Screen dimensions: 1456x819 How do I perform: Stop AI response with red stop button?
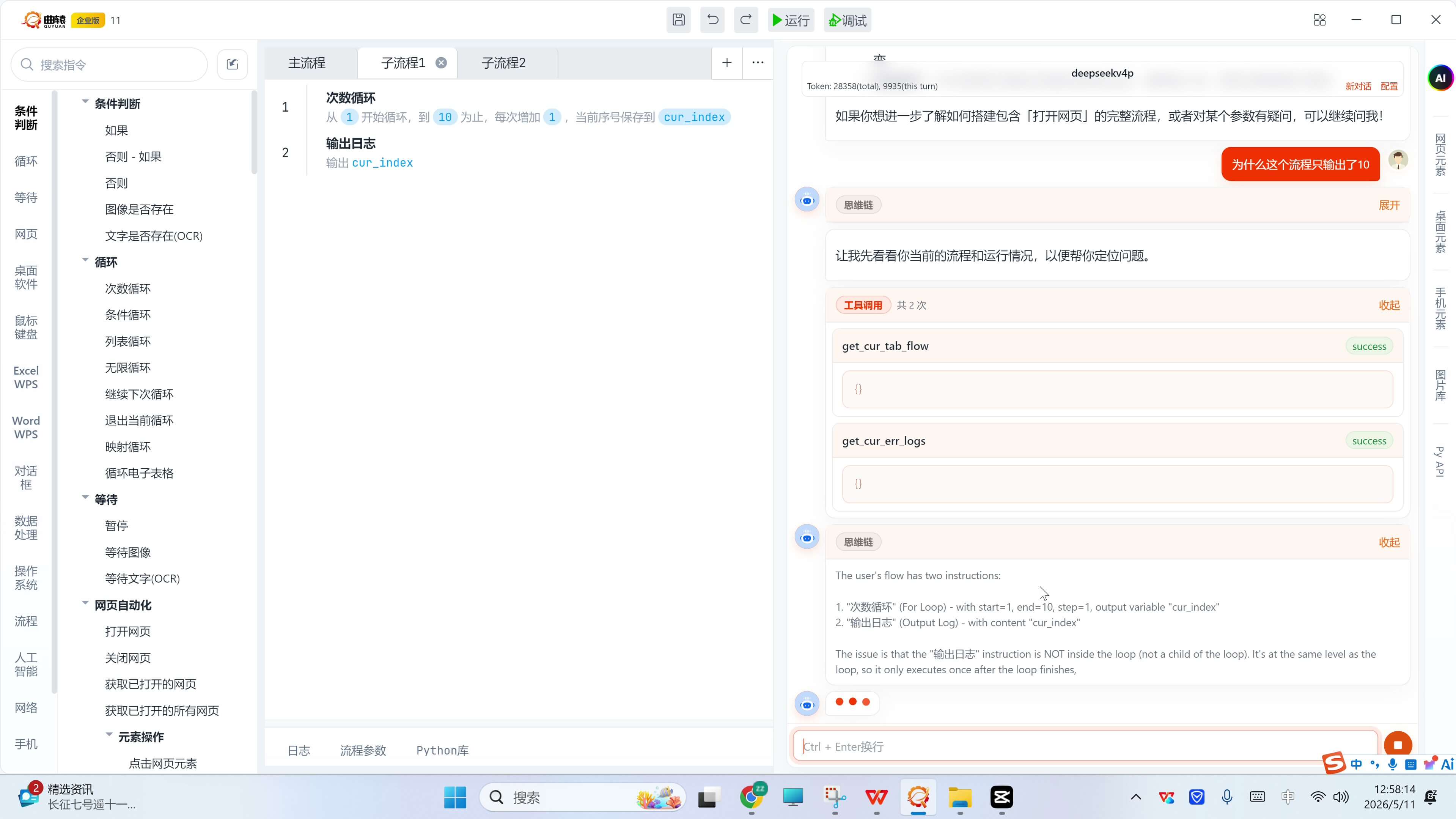[1398, 745]
